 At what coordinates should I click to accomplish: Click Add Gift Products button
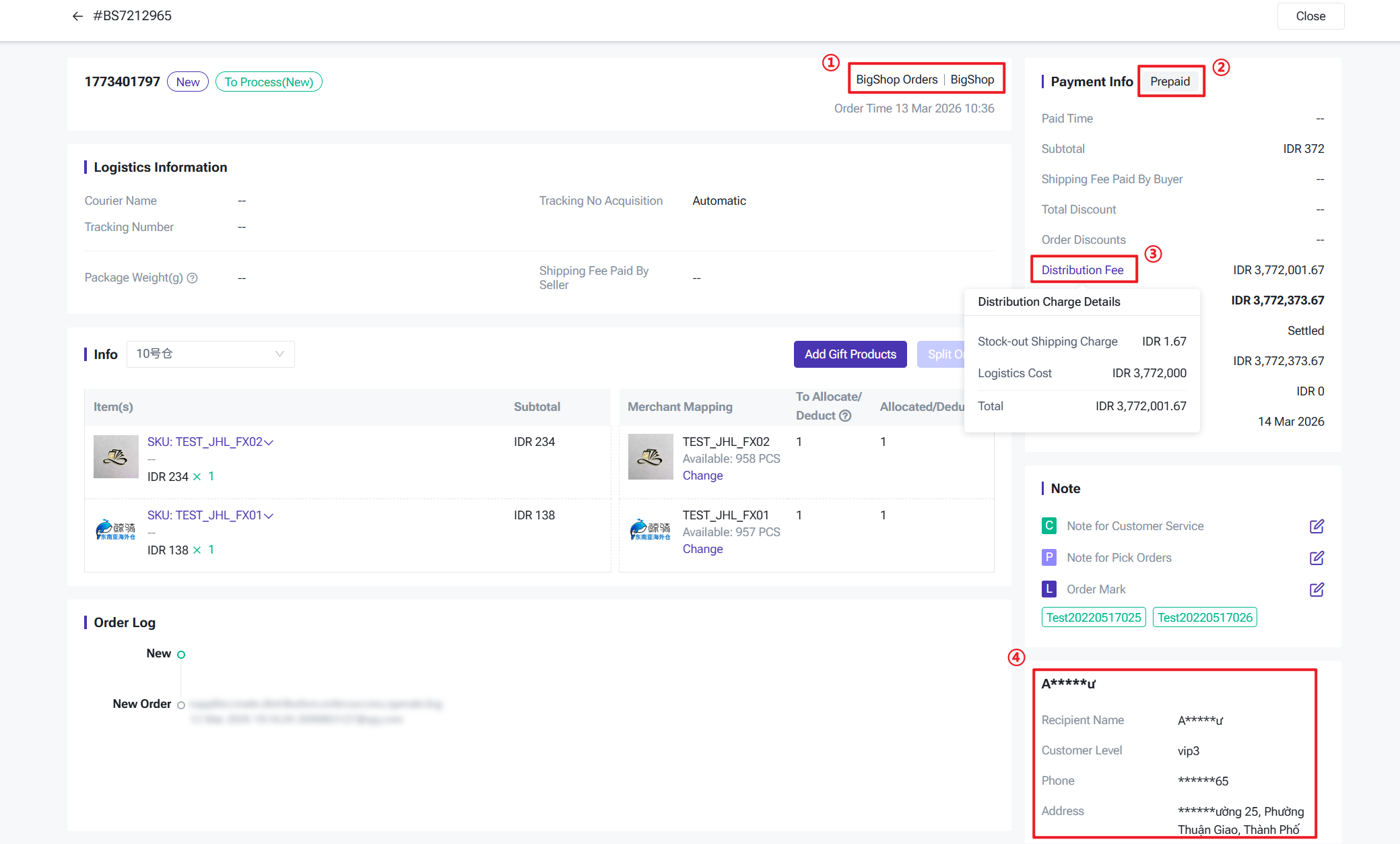pos(850,354)
